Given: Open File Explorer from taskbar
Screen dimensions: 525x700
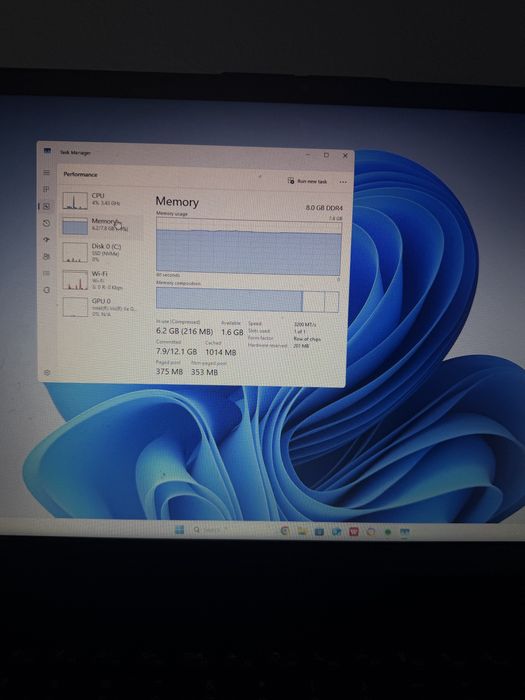Looking at the screenshot, I should [302, 531].
